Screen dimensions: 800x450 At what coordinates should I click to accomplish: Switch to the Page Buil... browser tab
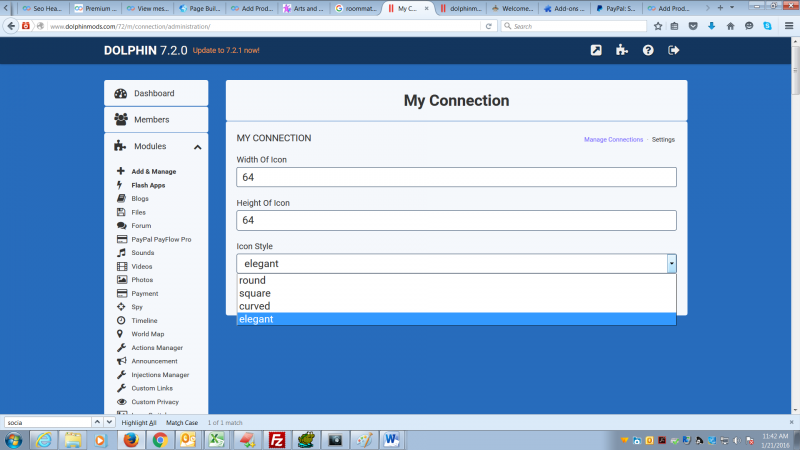tap(199, 8)
